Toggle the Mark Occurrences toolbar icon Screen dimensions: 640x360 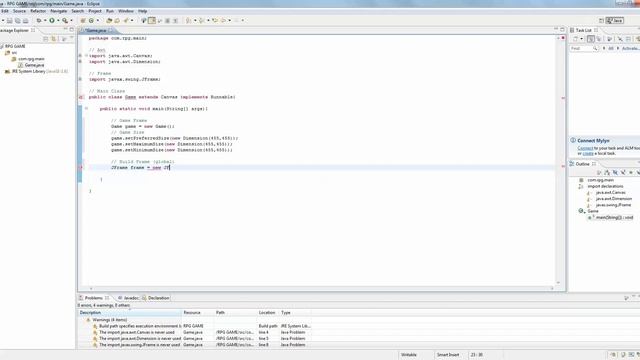pos(152,20)
